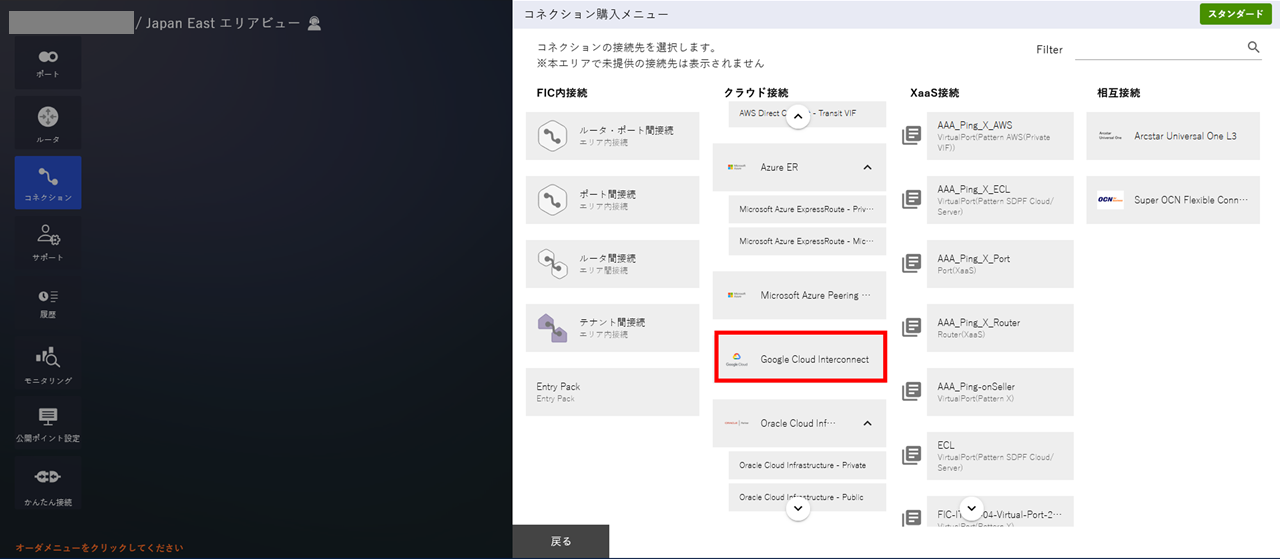Select Oracle Cloud Infrastructure - Private
The image size is (1280, 559).
pyautogui.click(x=807, y=465)
